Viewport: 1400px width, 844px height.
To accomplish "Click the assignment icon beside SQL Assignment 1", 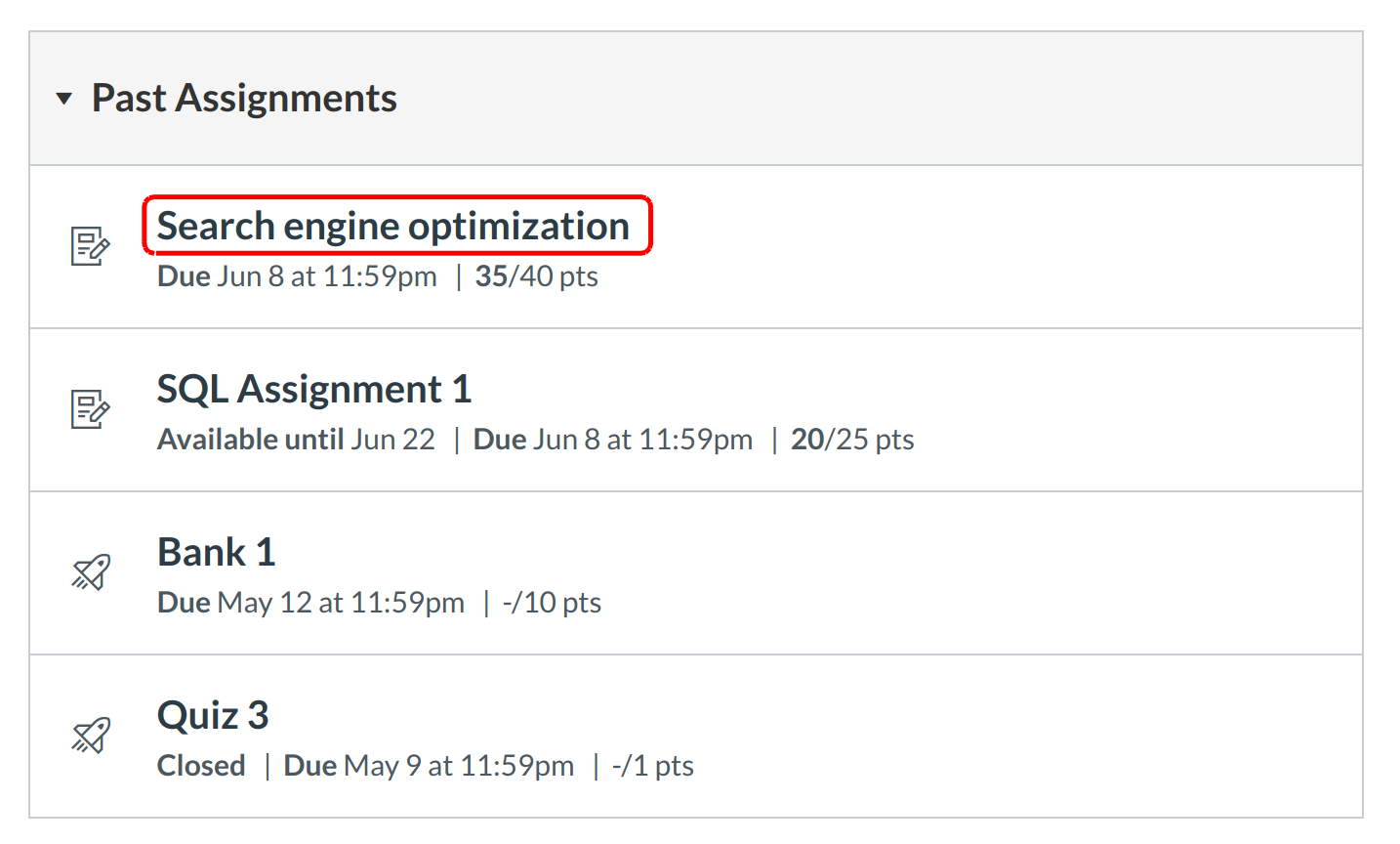I will point(90,409).
